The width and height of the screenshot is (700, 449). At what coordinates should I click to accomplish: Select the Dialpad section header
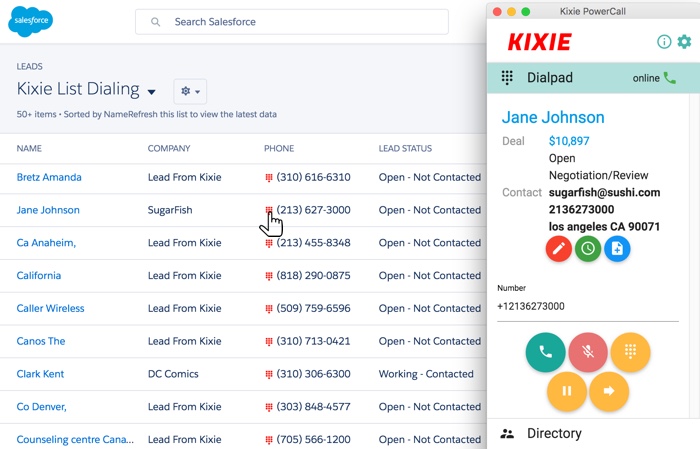[593, 78]
